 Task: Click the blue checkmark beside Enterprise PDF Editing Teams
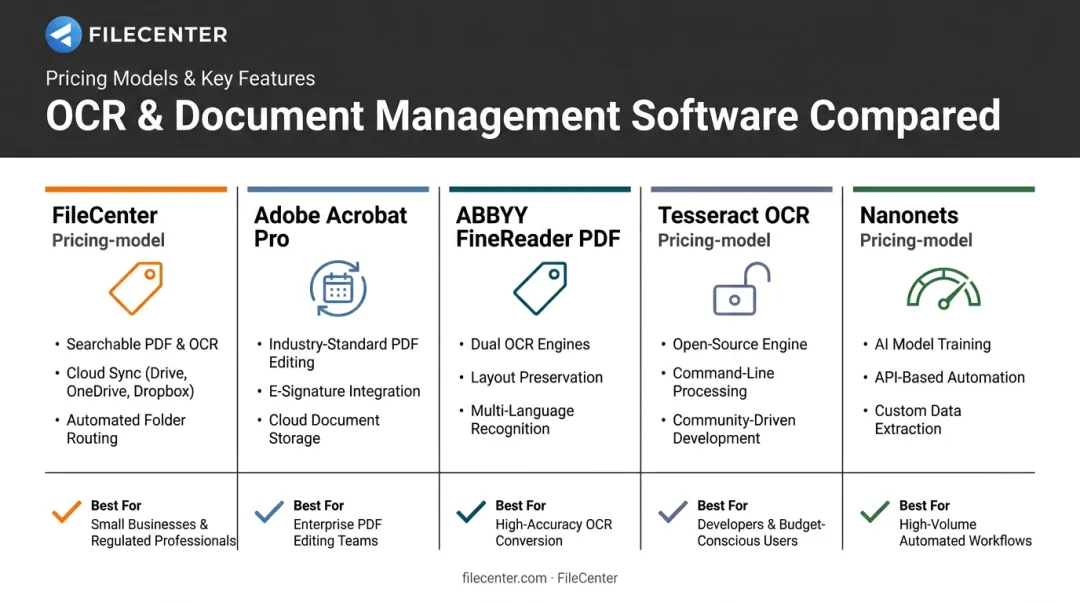tap(269, 512)
